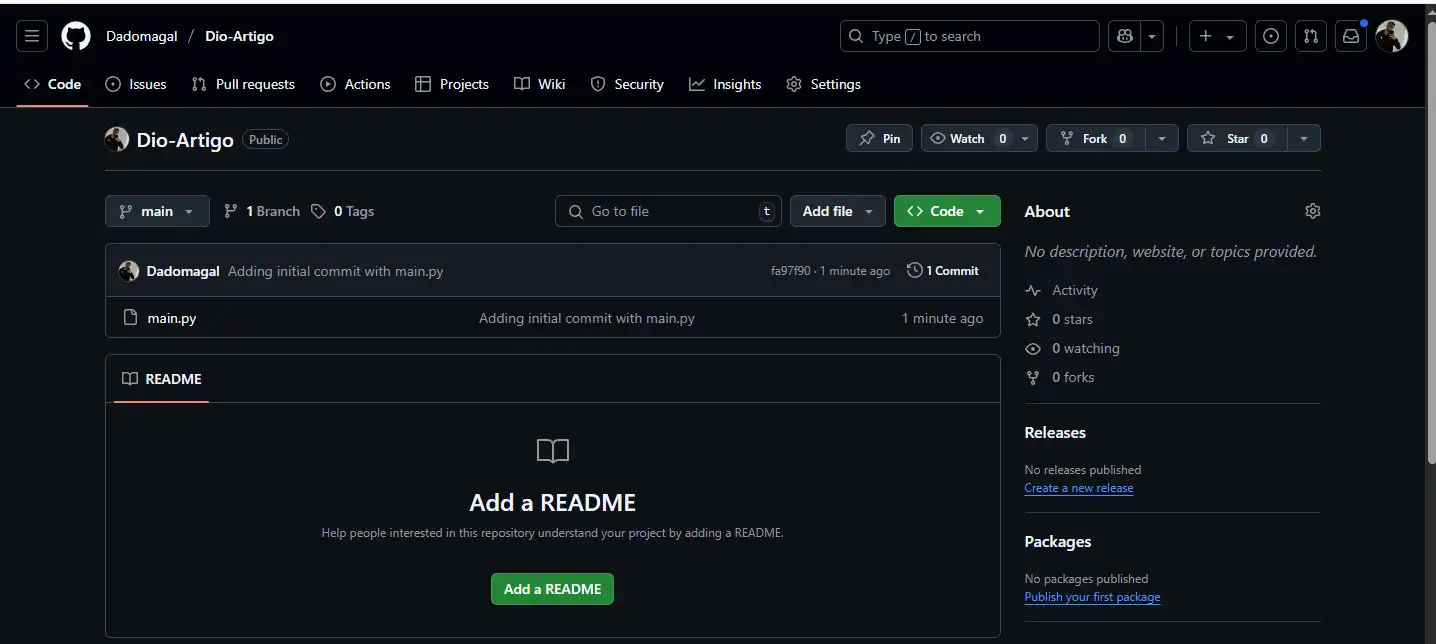Select the Code tab

53,84
